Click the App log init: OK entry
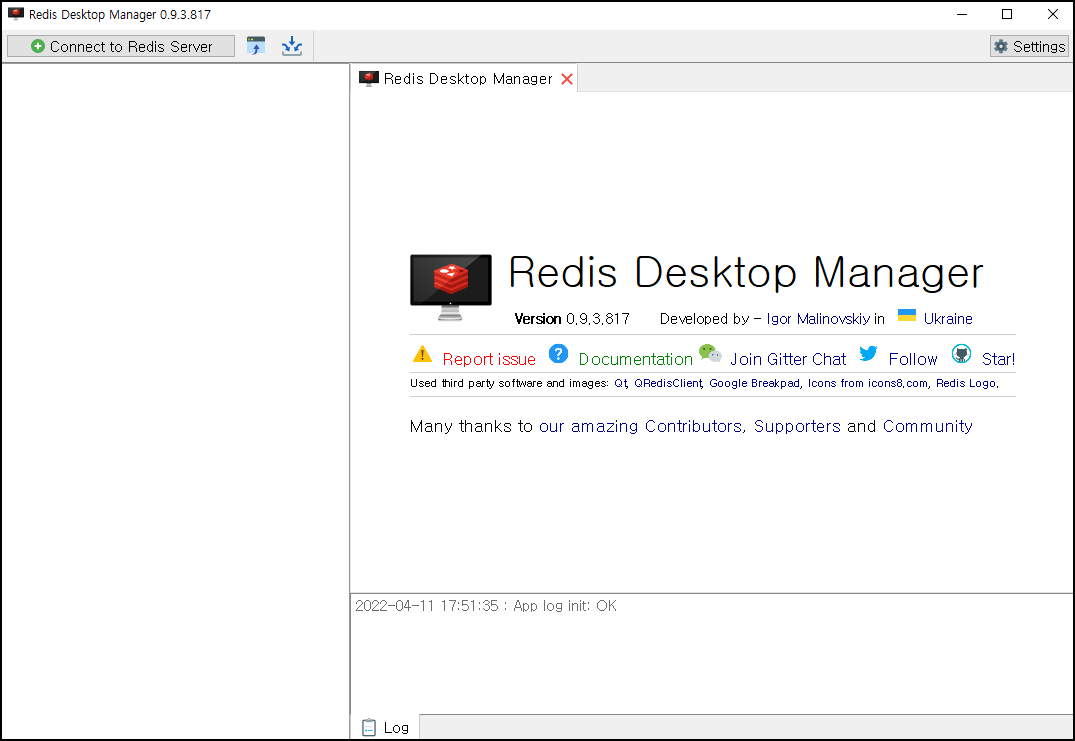1075x741 pixels. pyautogui.click(x=486, y=606)
